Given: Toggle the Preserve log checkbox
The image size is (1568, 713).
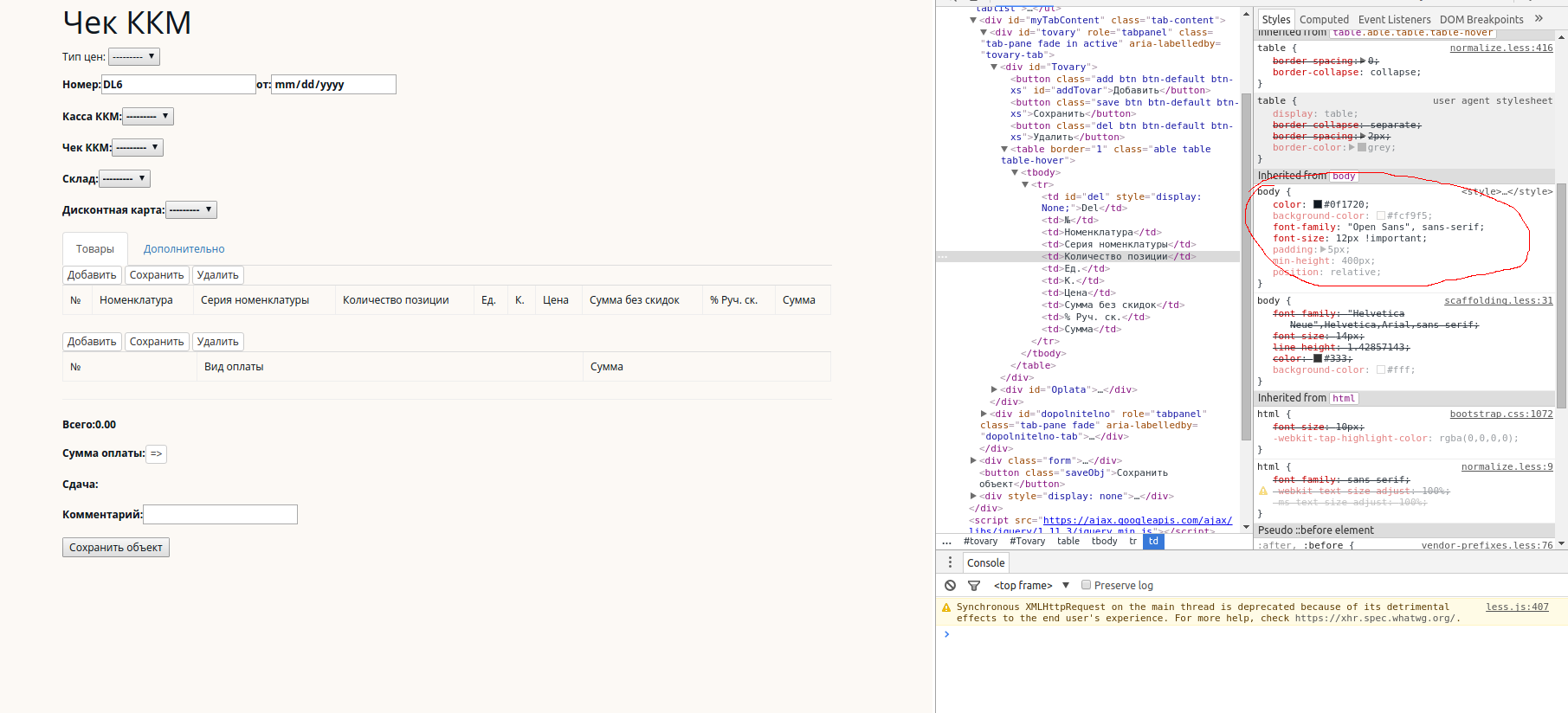Looking at the screenshot, I should [1086, 585].
